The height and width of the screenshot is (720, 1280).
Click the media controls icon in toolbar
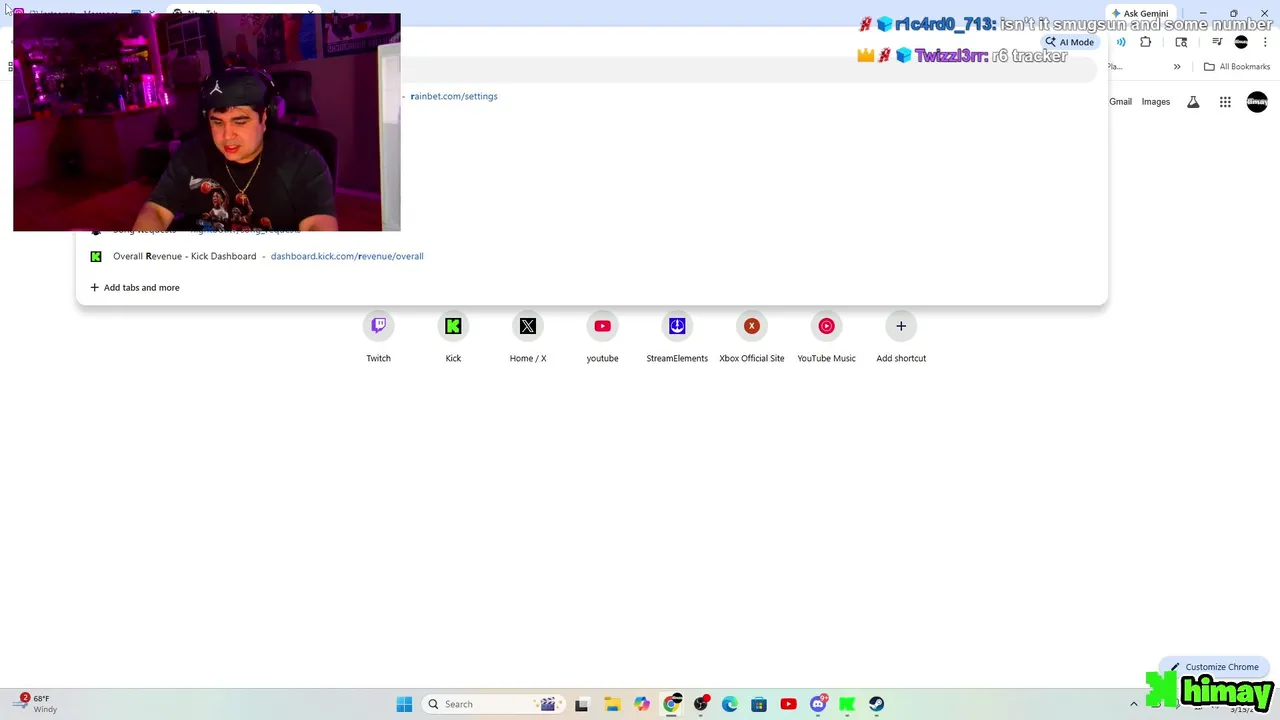(x=1217, y=42)
